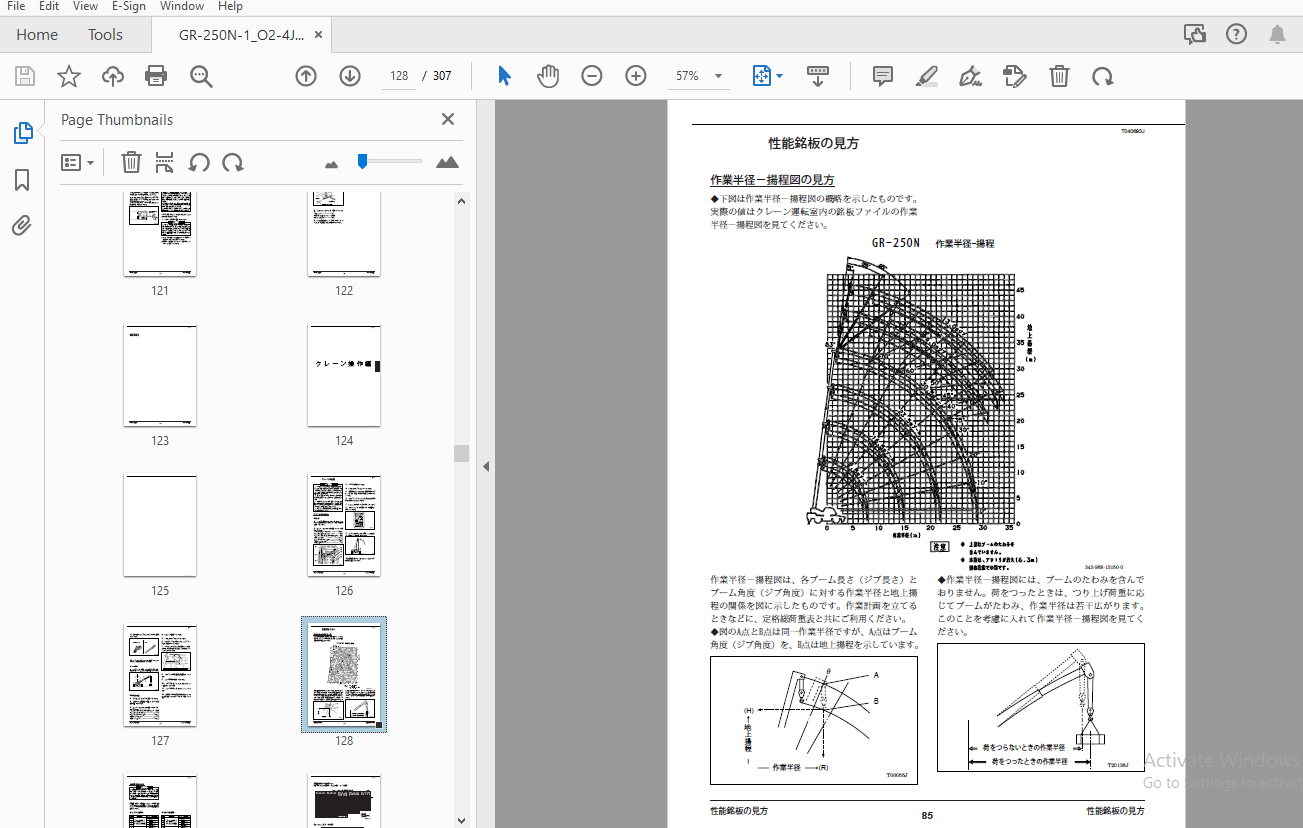The image size is (1303, 828).
Task: Open thumbnail options dropdown menu
Action: coord(78,162)
